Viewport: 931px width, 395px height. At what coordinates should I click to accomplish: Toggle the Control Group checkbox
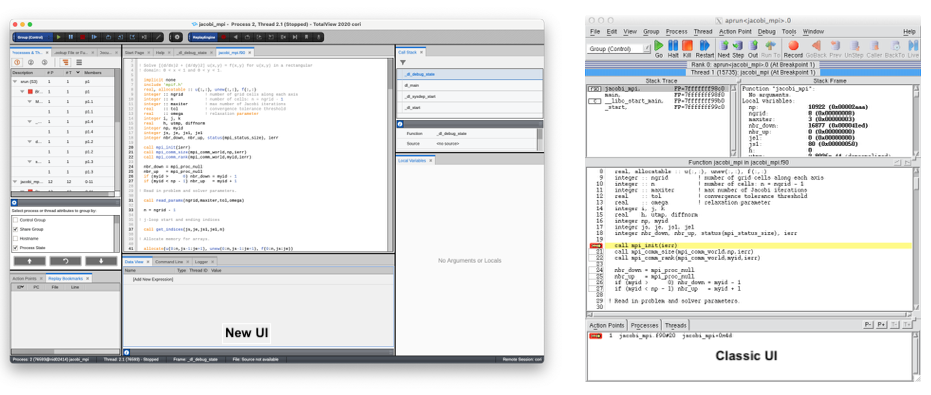tap(16, 220)
